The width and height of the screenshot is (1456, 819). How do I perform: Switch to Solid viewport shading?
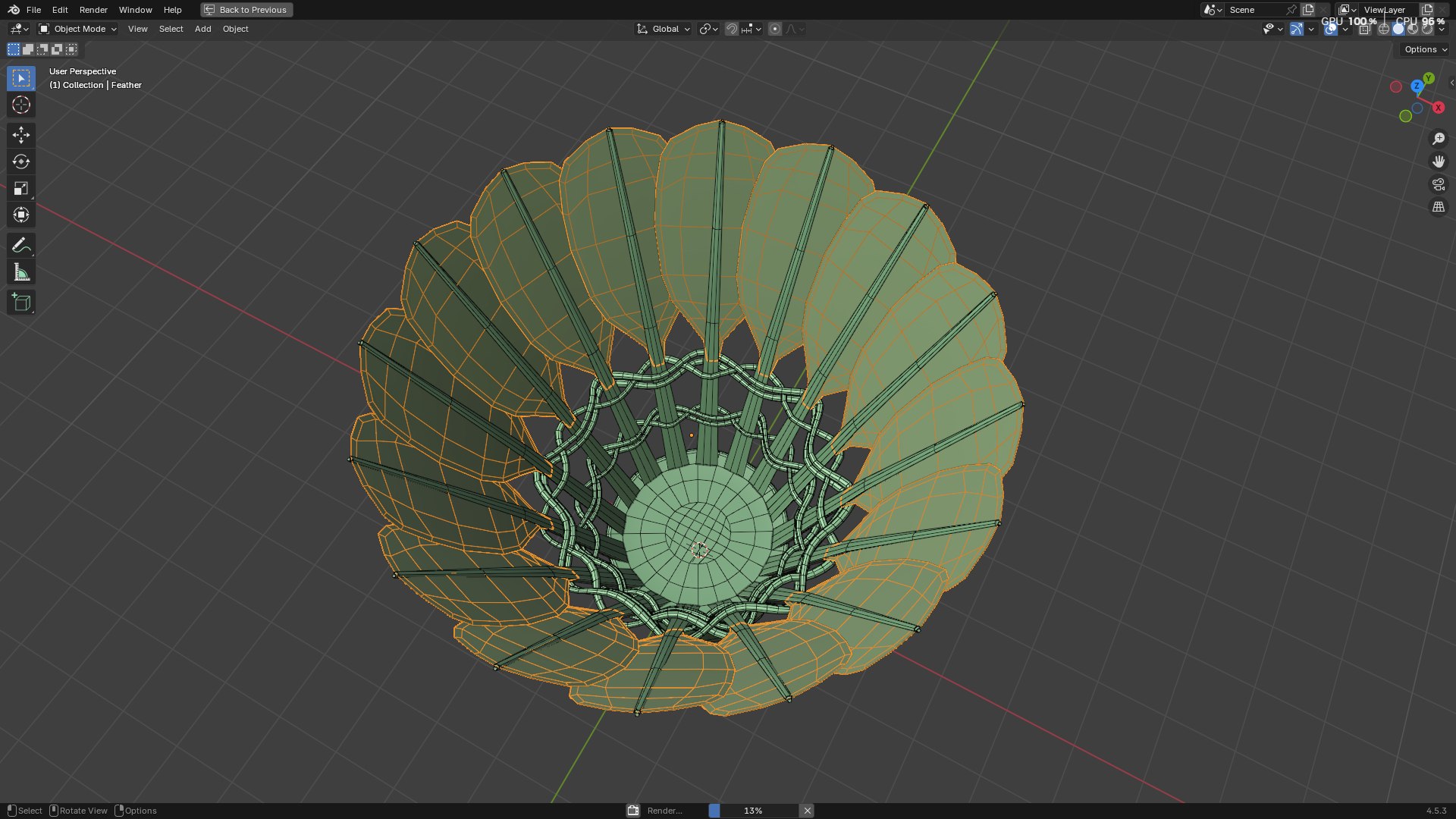coord(1398,29)
